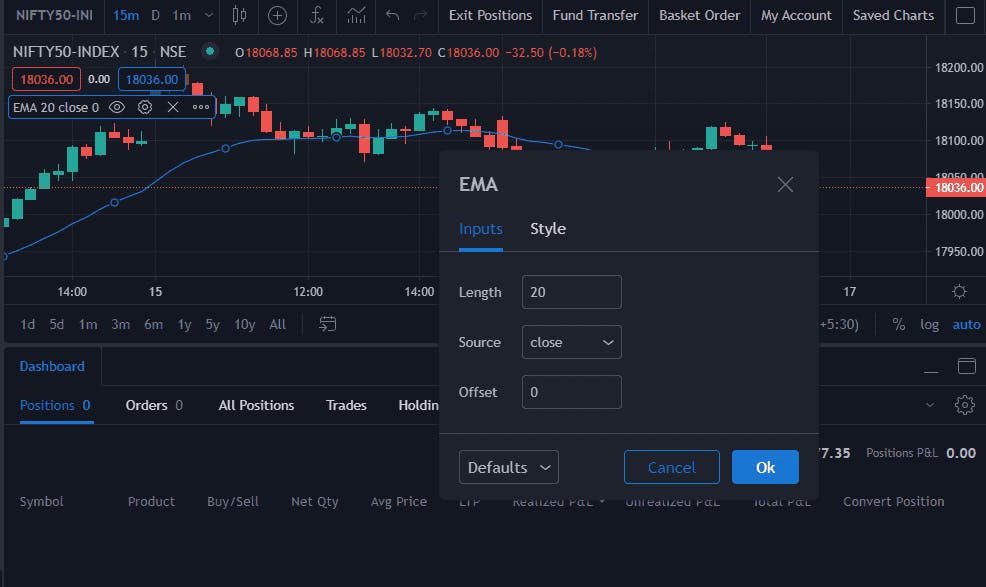Switch to the Style tab
Screen dimensions: 986x587
[x=548, y=228]
